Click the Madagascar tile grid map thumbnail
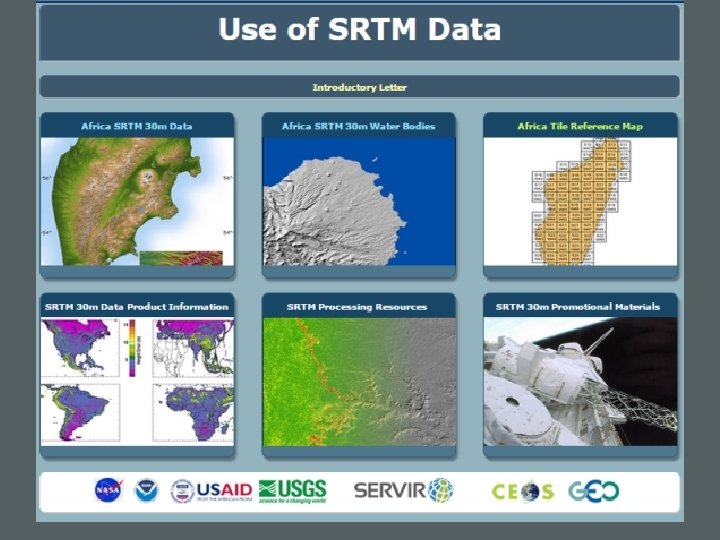720x540 pixels. (580, 202)
